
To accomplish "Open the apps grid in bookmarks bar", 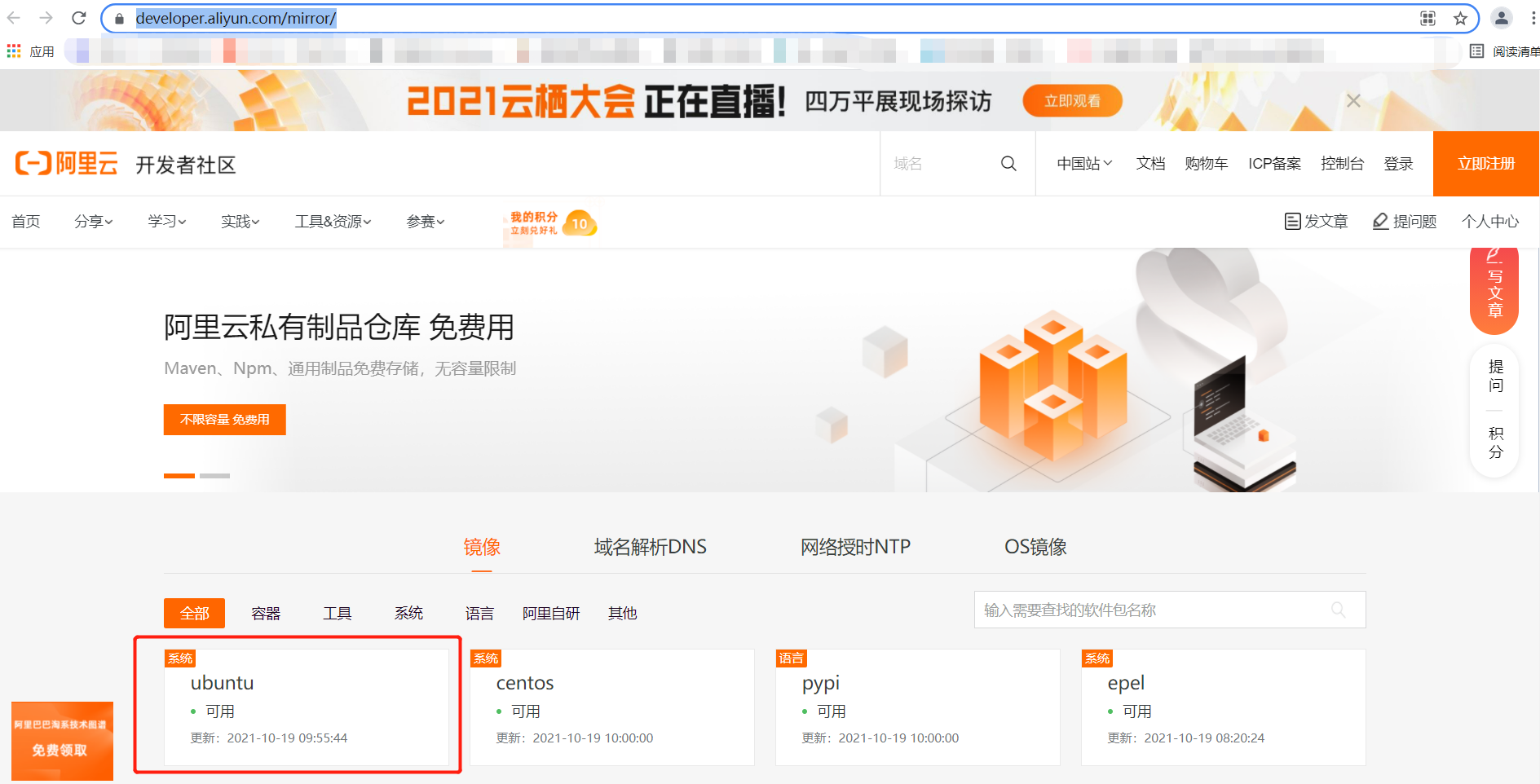I will point(14,51).
